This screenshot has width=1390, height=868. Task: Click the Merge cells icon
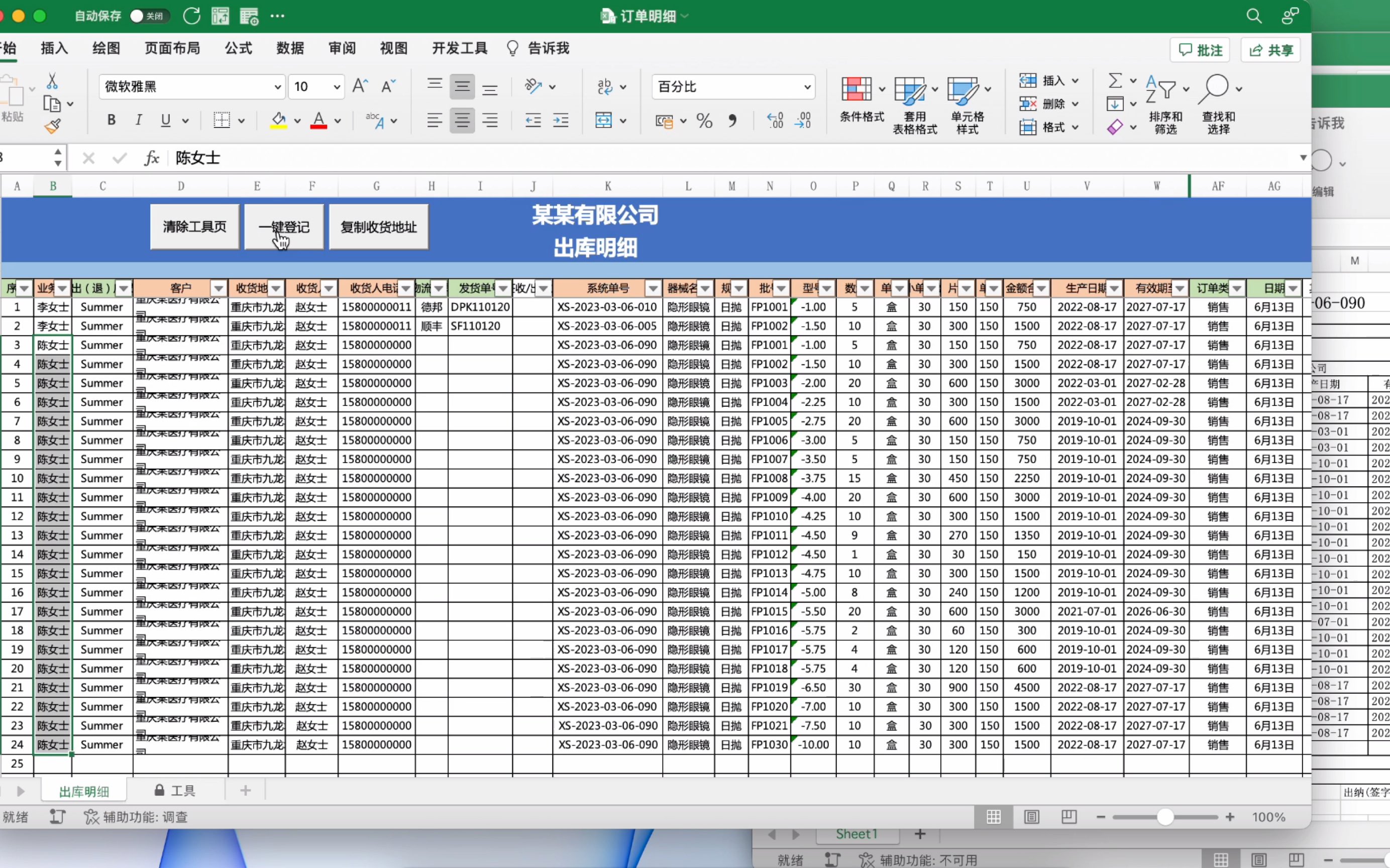click(603, 121)
